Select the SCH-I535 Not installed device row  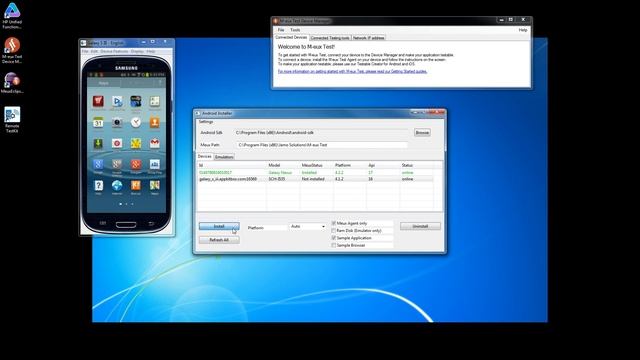[315, 179]
